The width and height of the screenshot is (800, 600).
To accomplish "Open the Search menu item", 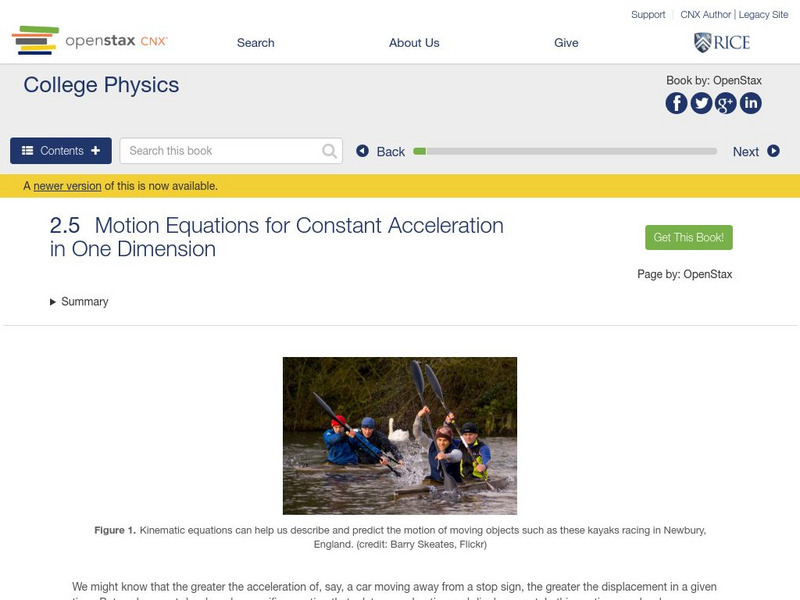I will [255, 43].
